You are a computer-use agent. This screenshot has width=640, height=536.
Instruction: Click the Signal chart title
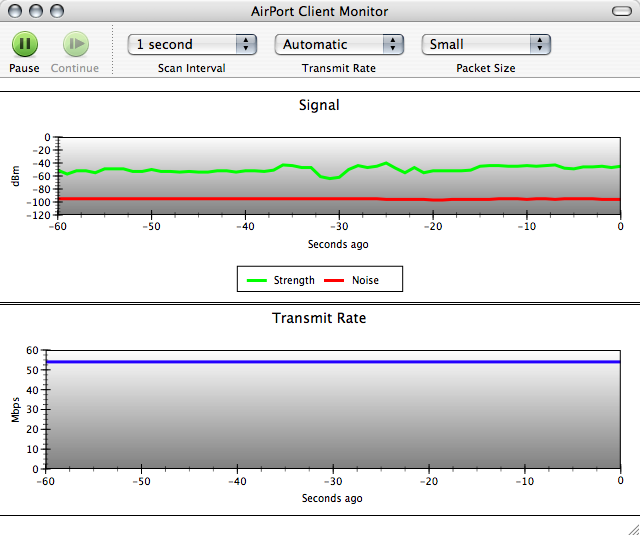click(319, 105)
